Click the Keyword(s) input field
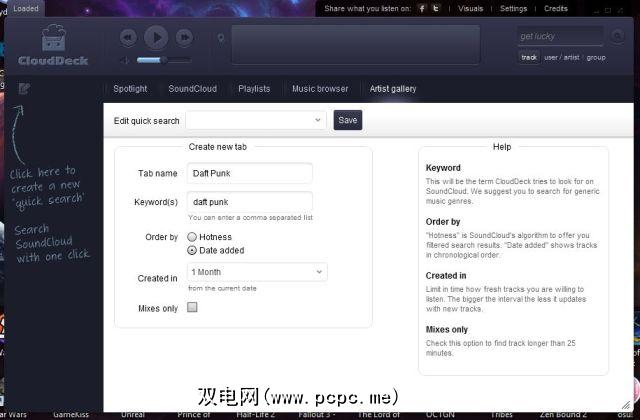The width and height of the screenshot is (640, 420). [x=250, y=202]
